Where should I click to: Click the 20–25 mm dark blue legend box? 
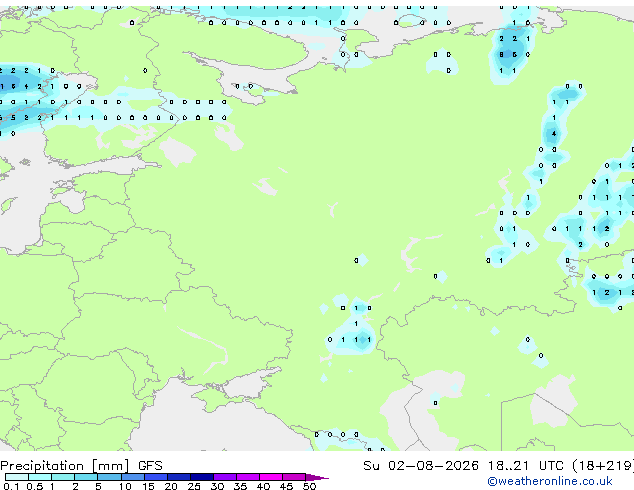[x=179, y=477]
